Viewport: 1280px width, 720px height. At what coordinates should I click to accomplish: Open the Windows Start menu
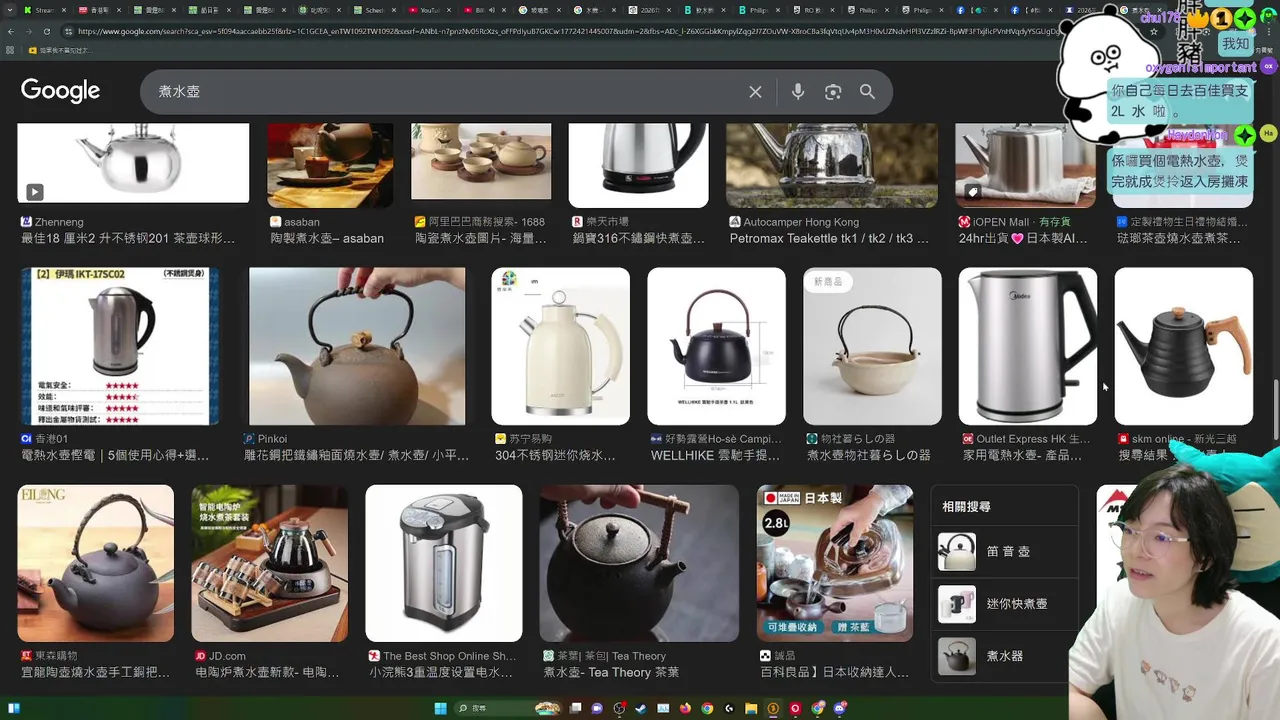pos(441,708)
